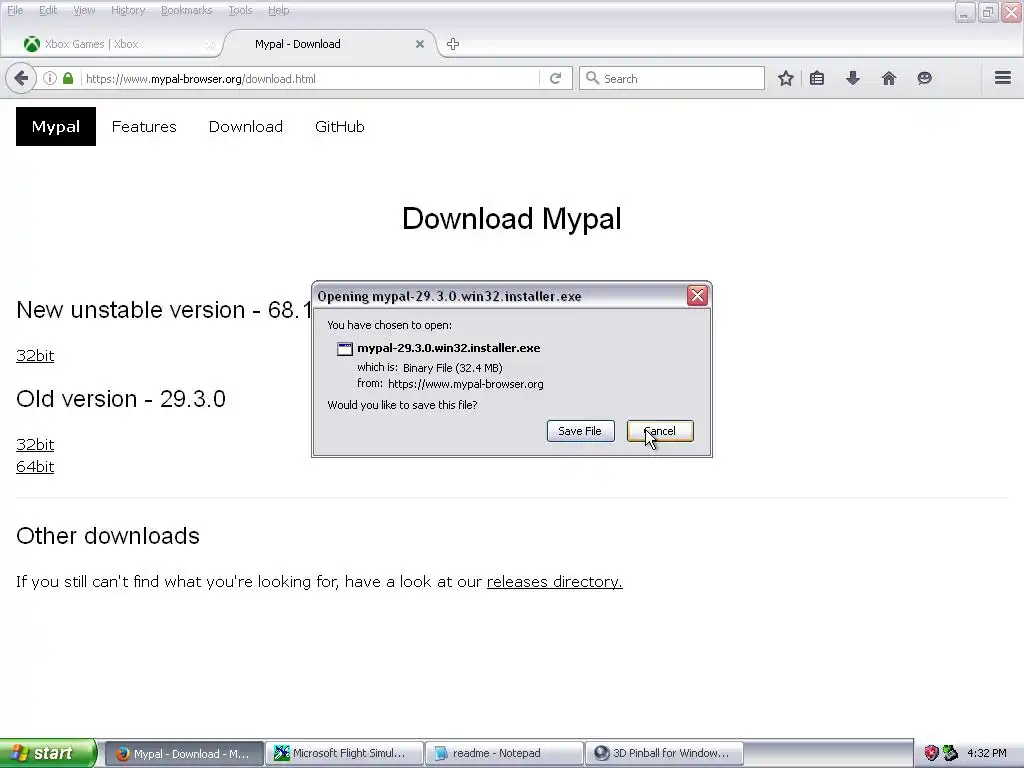Click the installer exe file icon in dialog

tap(345, 349)
